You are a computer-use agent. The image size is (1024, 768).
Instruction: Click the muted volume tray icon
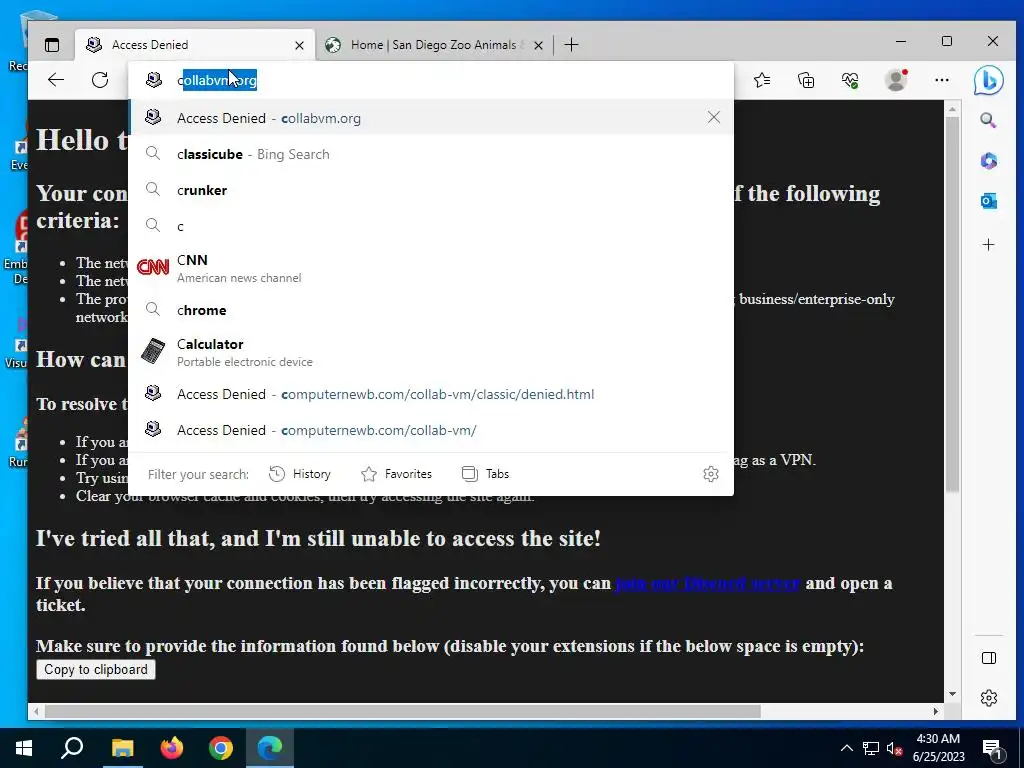895,748
